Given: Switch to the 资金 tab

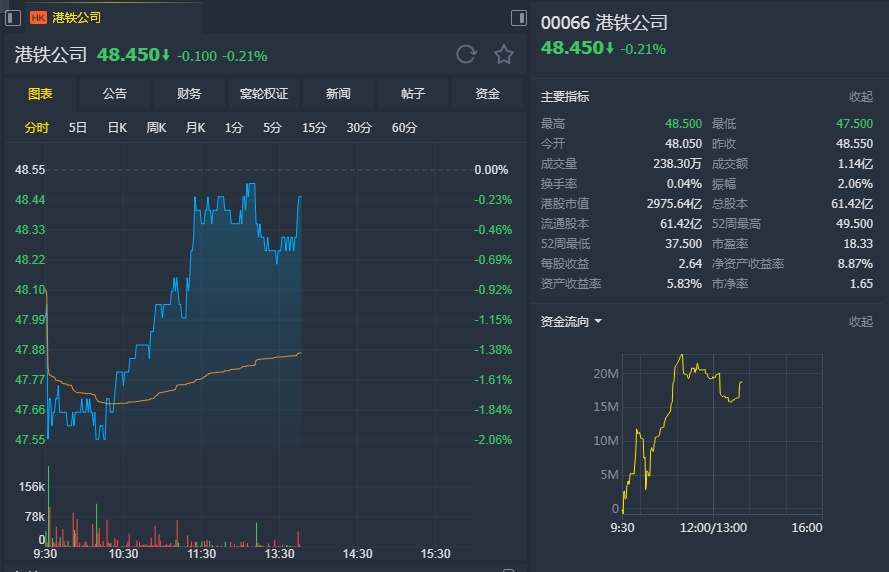Looking at the screenshot, I should 487,94.
